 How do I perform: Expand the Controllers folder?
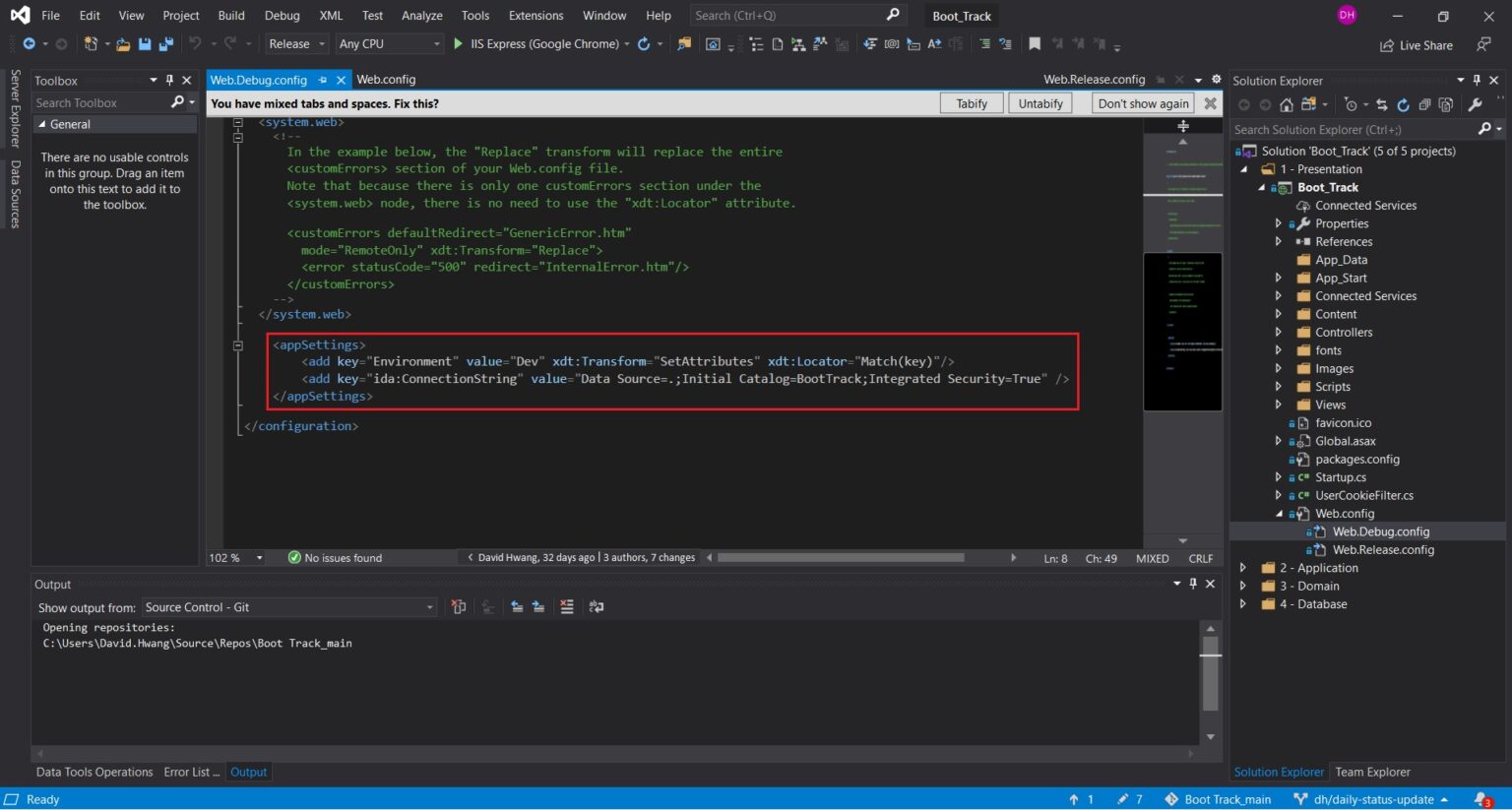click(x=1279, y=332)
